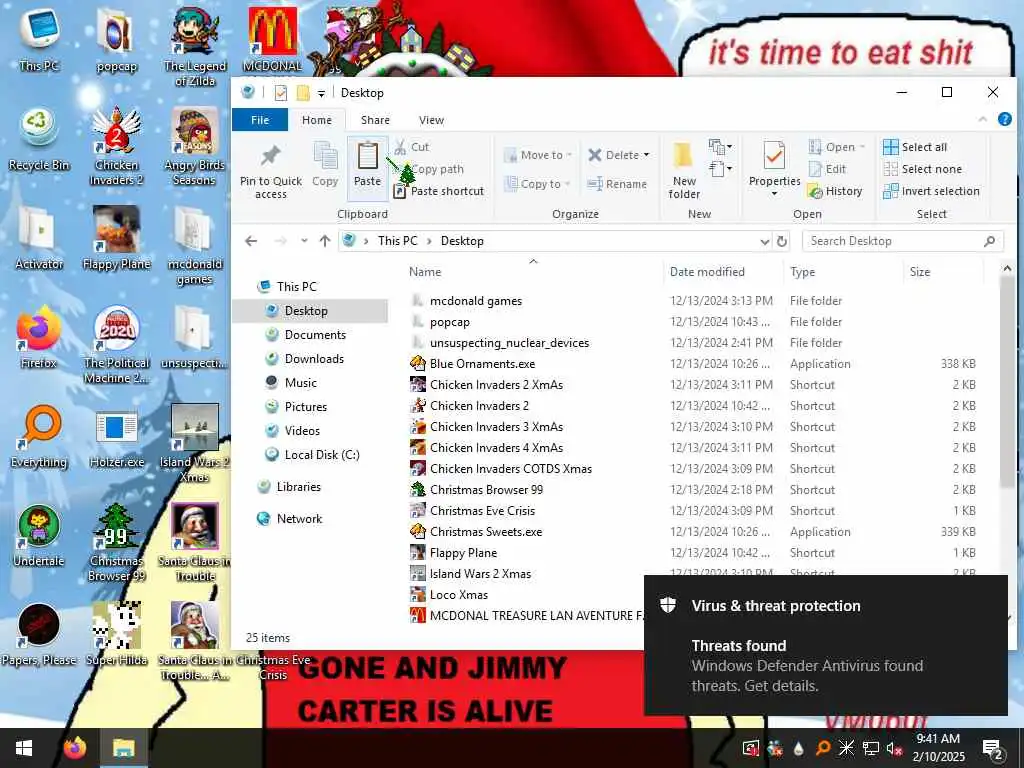Switch to the Share ribbon tab
Screen dimensions: 1024x768
click(375, 120)
